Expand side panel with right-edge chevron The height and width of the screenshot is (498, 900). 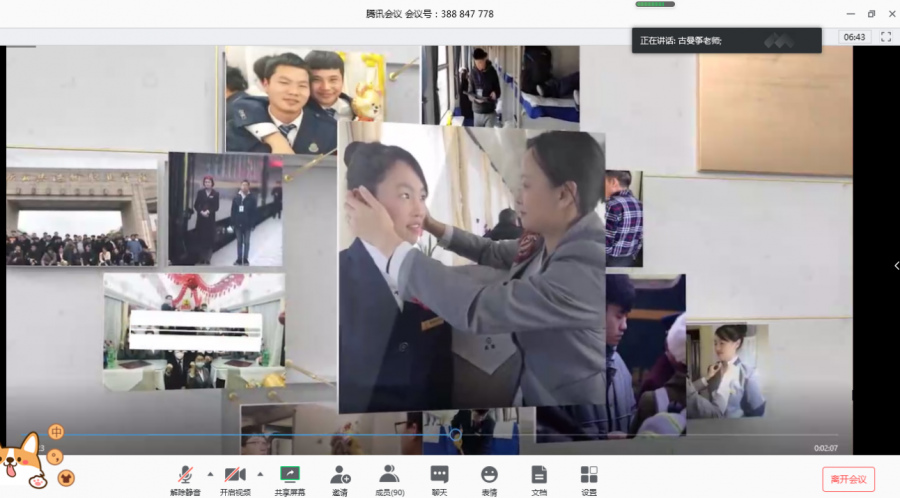[x=895, y=265]
